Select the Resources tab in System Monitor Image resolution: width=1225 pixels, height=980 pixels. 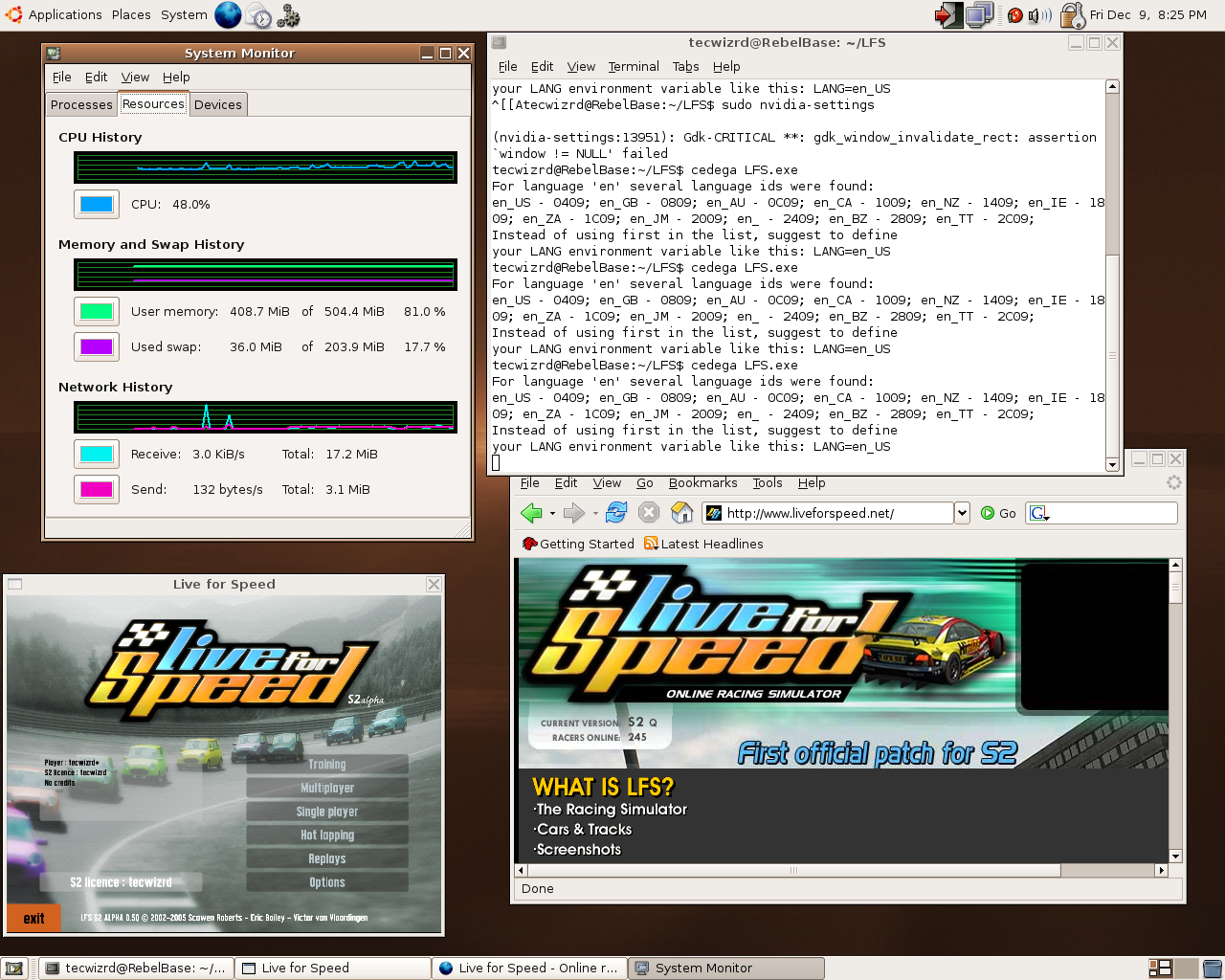click(x=153, y=103)
